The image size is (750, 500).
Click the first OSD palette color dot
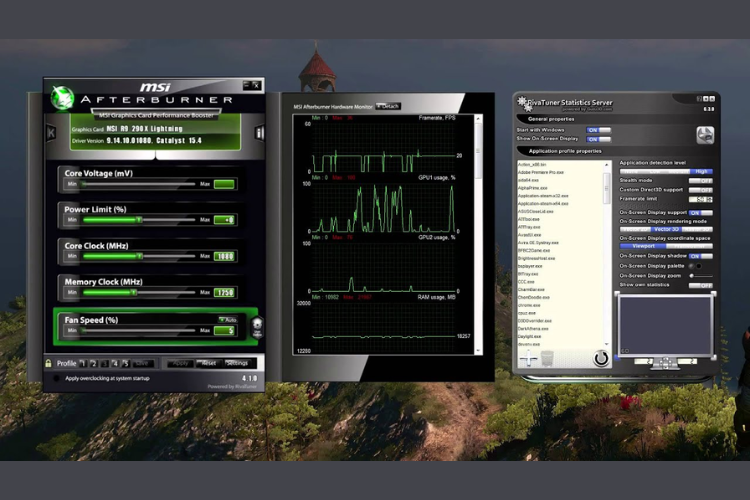coord(691,266)
